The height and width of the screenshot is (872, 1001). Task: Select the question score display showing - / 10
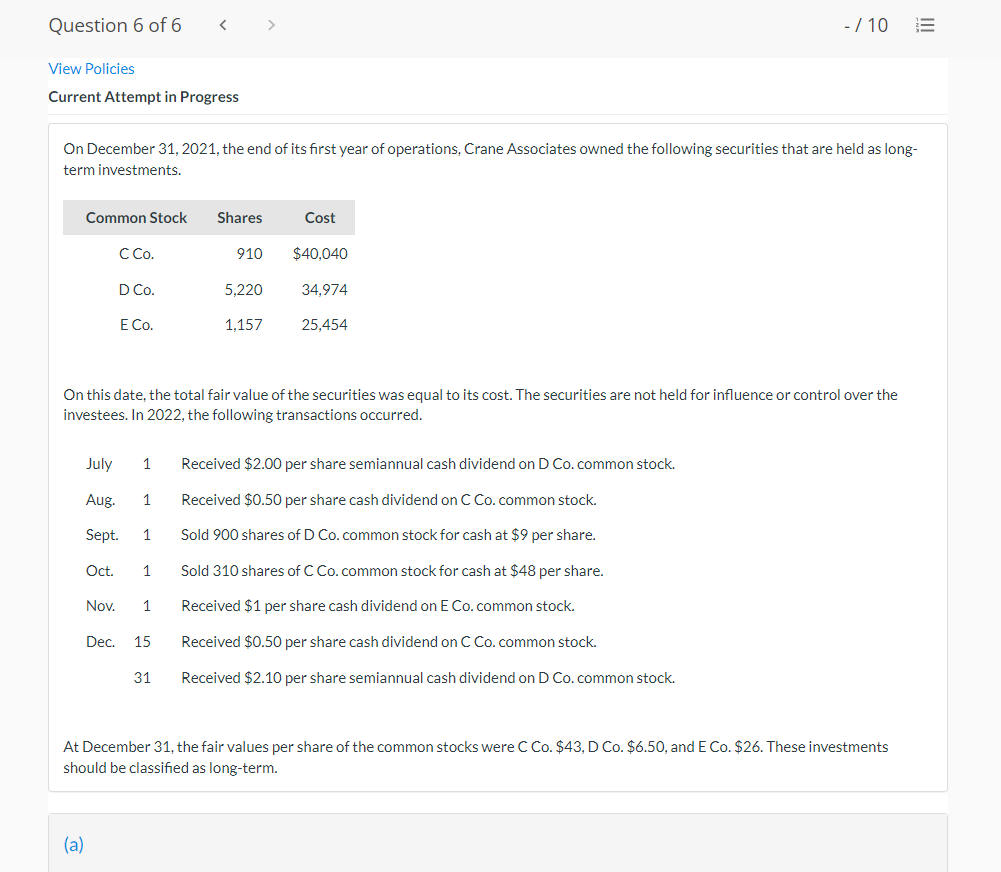tap(866, 24)
